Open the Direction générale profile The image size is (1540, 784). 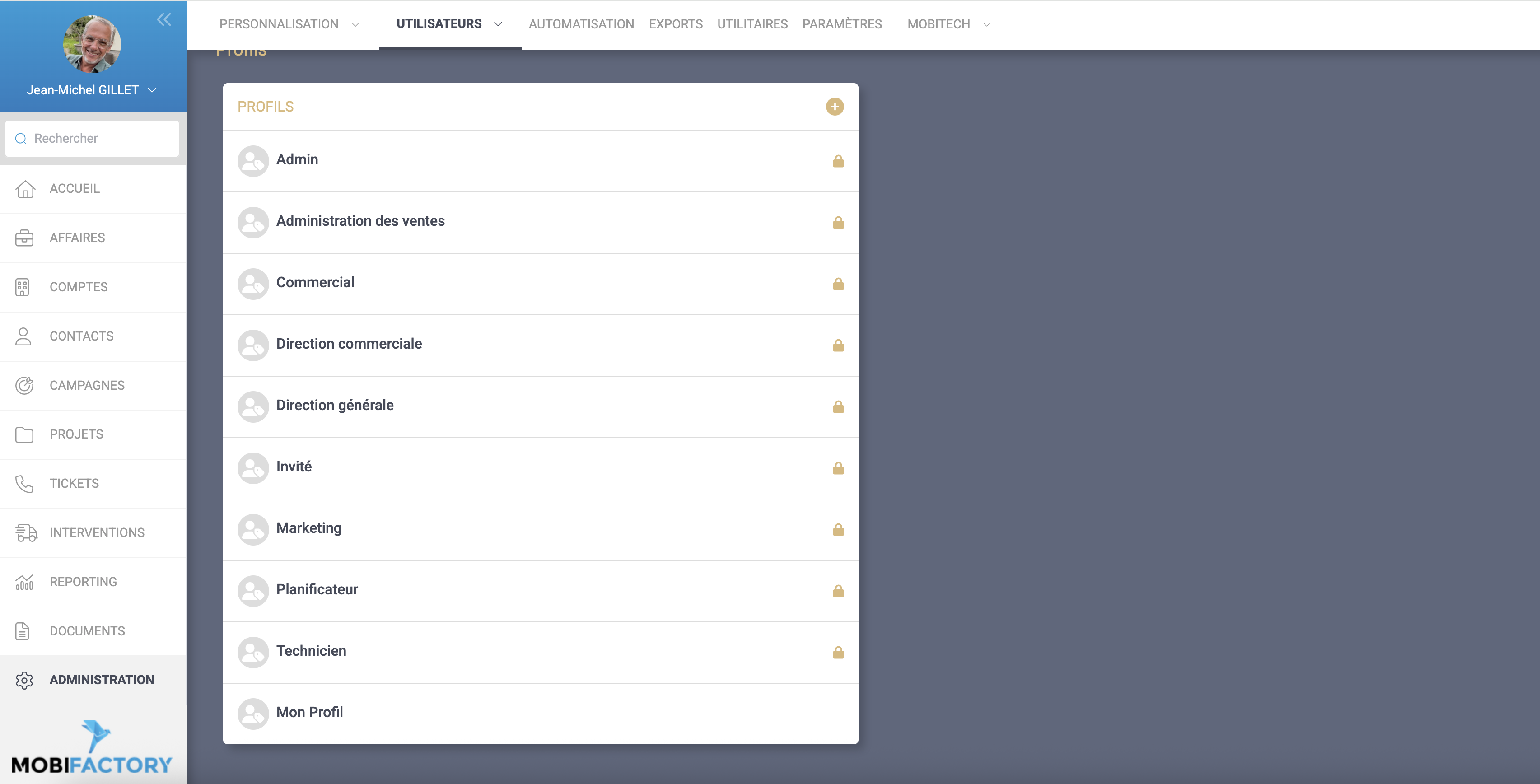335,406
